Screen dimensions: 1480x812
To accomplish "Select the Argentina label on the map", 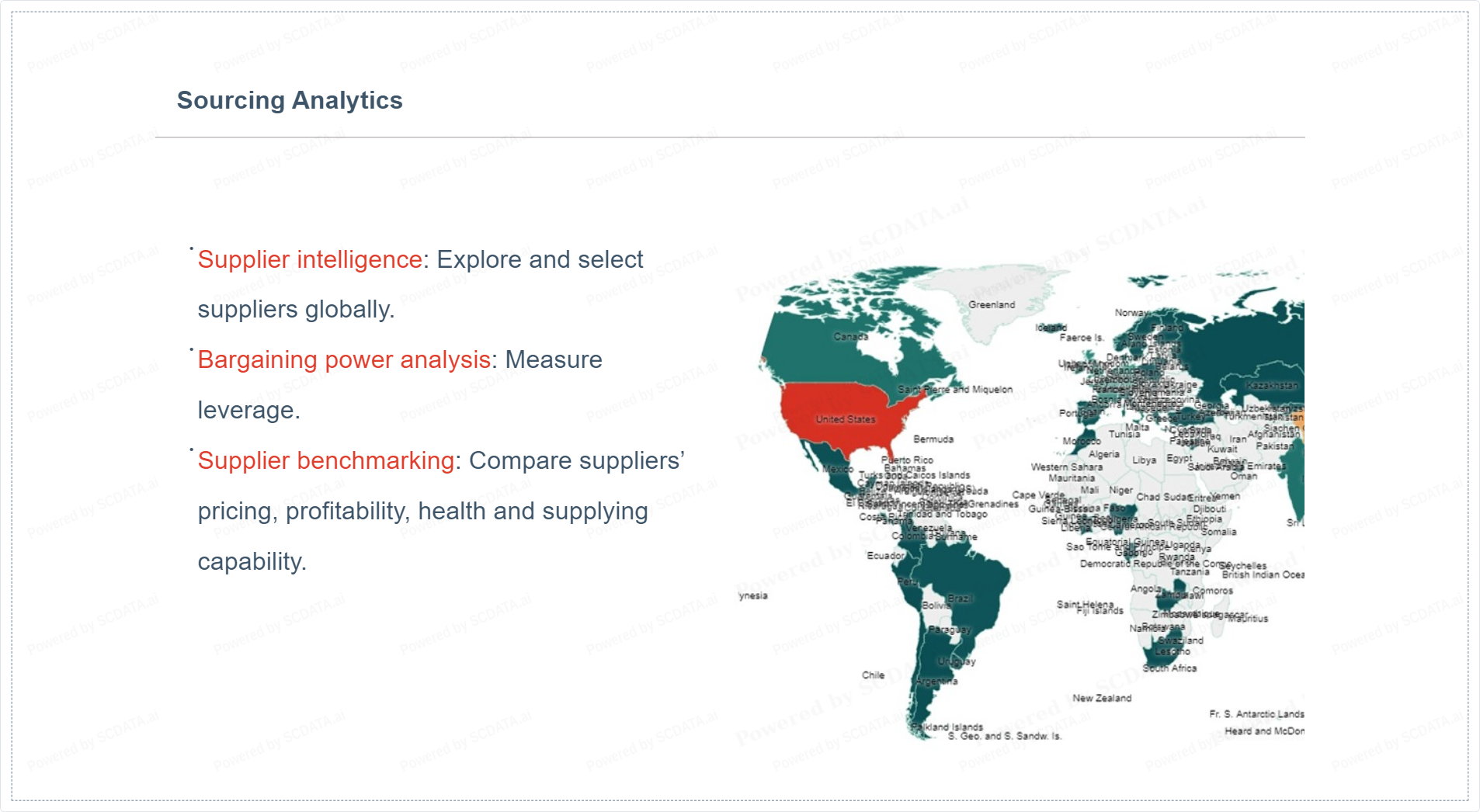I will pyautogui.click(x=936, y=682).
